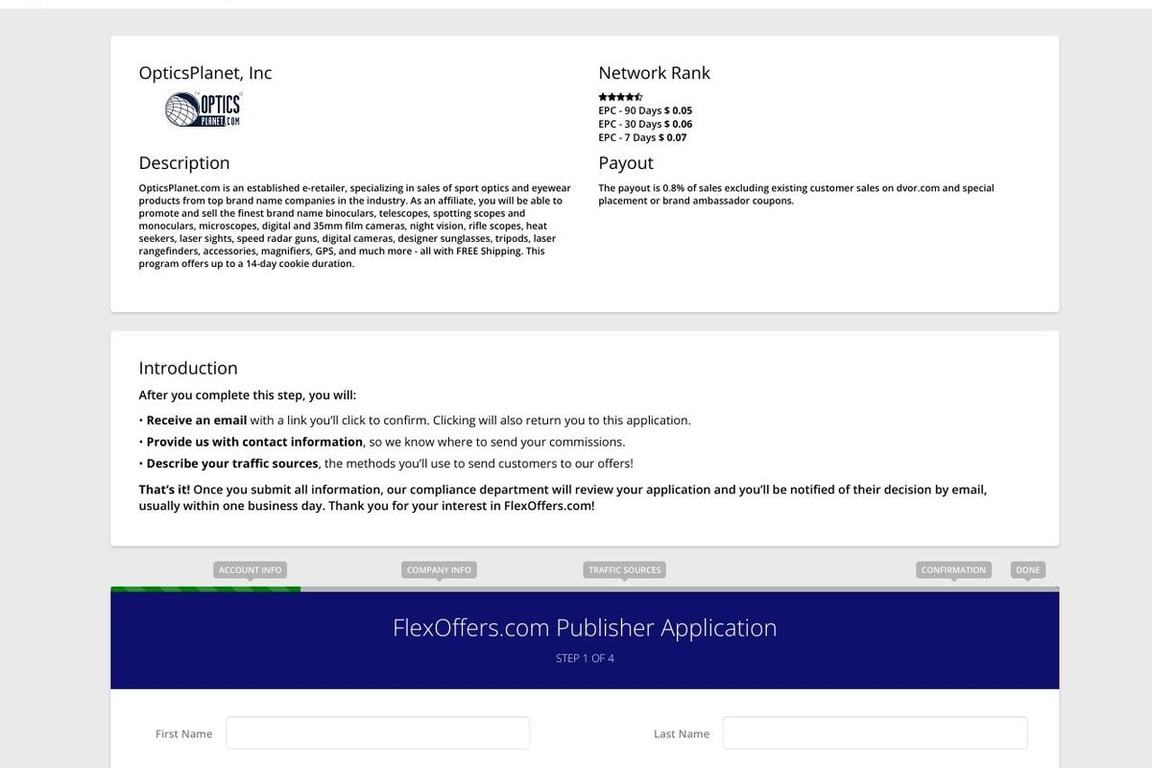Click the Done step marker
The width and height of the screenshot is (1152, 768).
1027,570
